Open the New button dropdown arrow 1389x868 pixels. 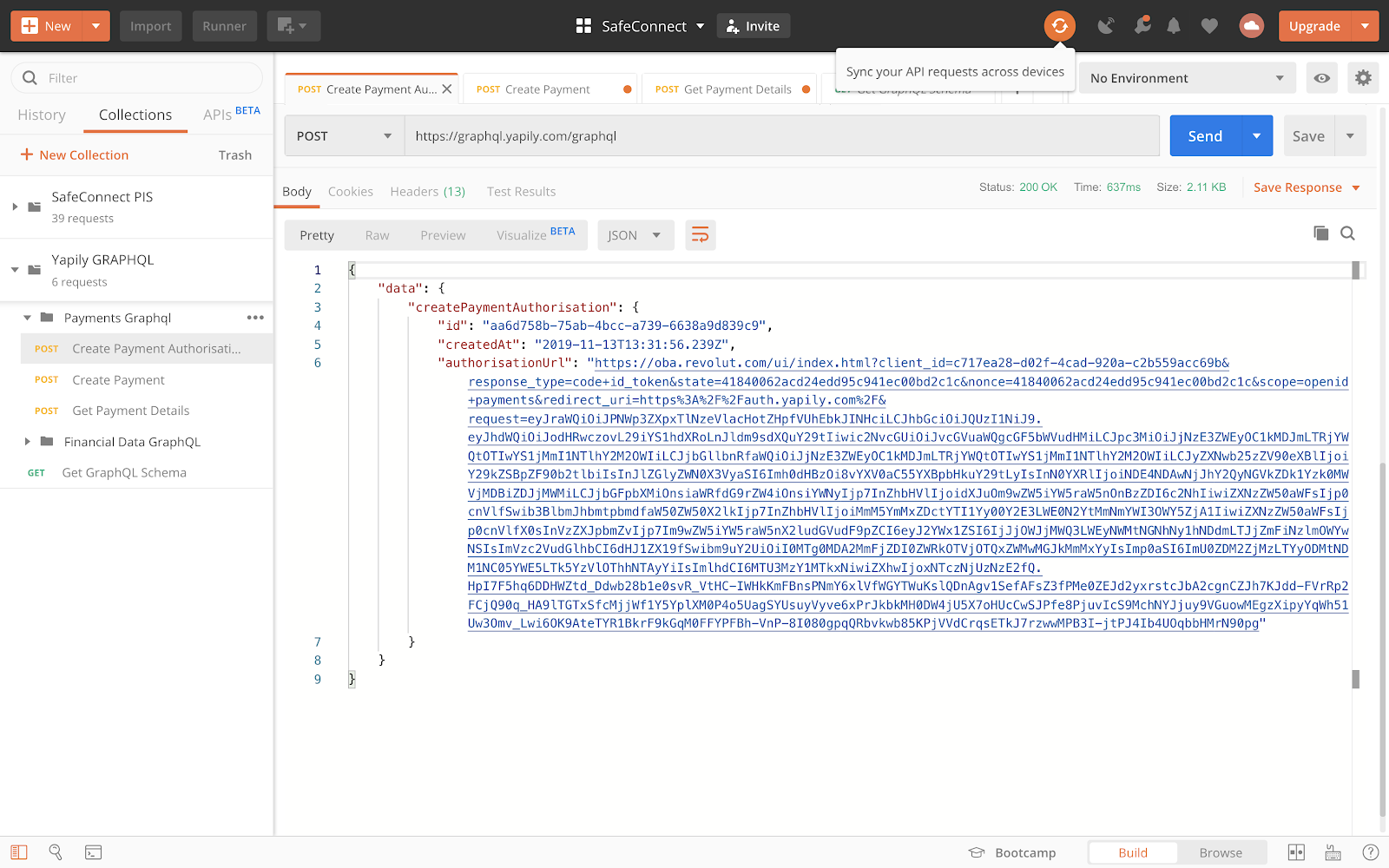pos(95,26)
